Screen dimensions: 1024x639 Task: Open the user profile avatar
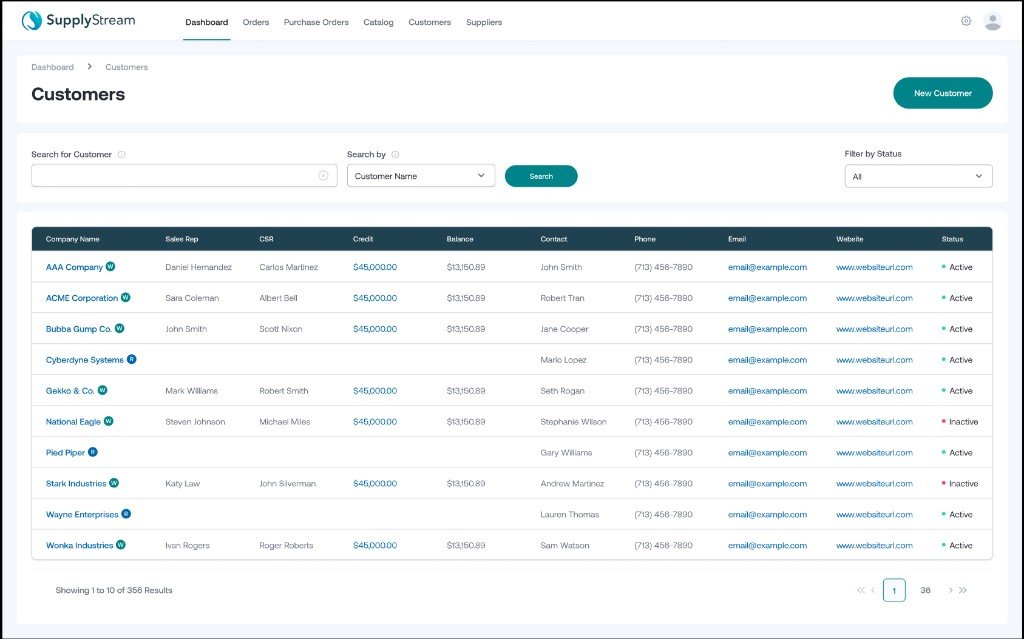click(993, 22)
